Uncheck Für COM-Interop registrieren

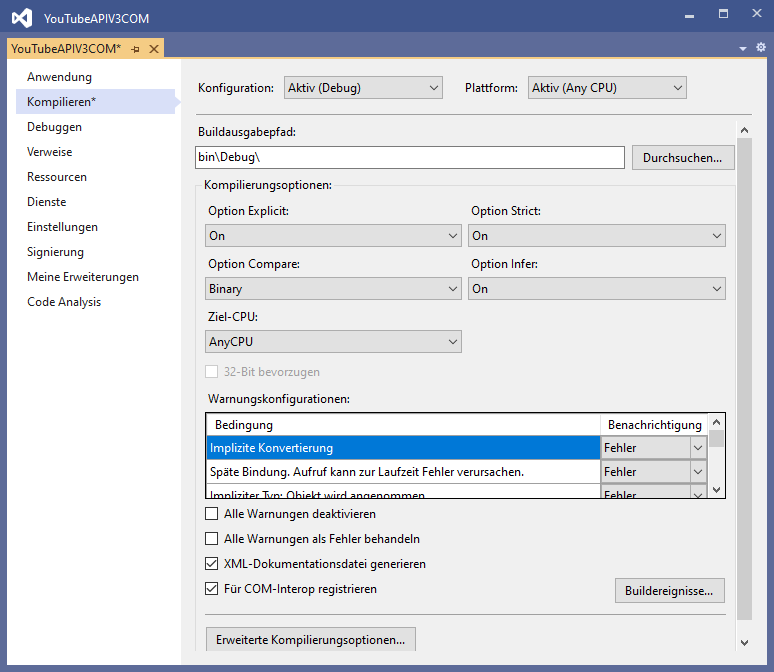(x=211, y=589)
